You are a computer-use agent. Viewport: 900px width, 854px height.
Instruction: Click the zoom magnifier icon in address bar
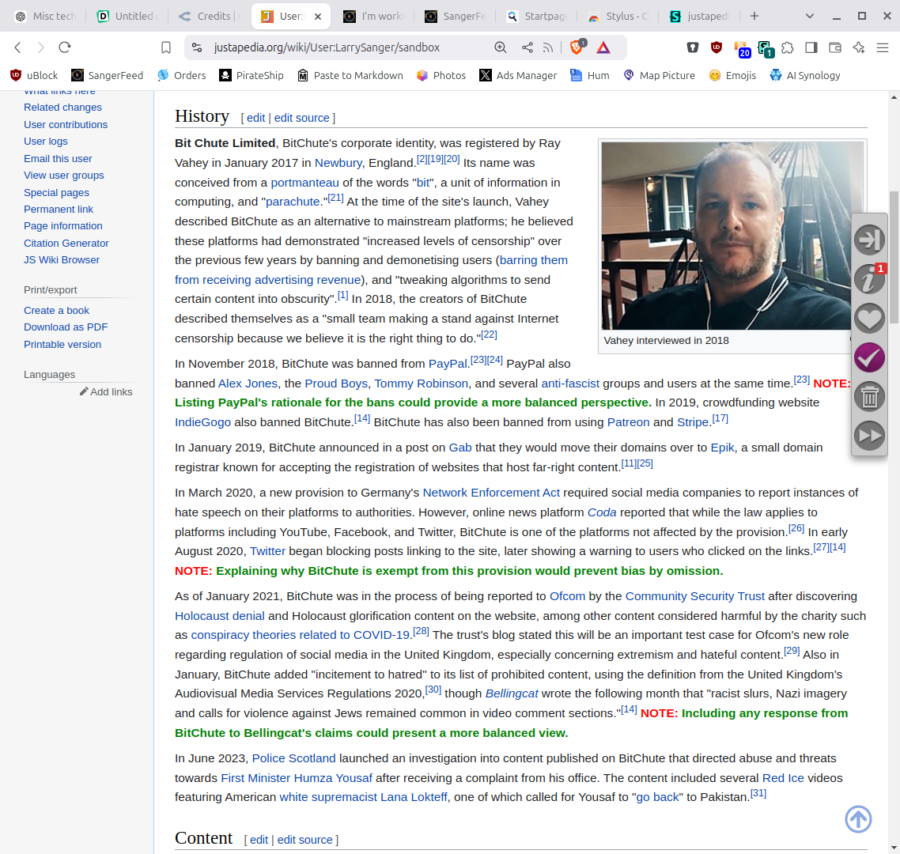(x=500, y=47)
